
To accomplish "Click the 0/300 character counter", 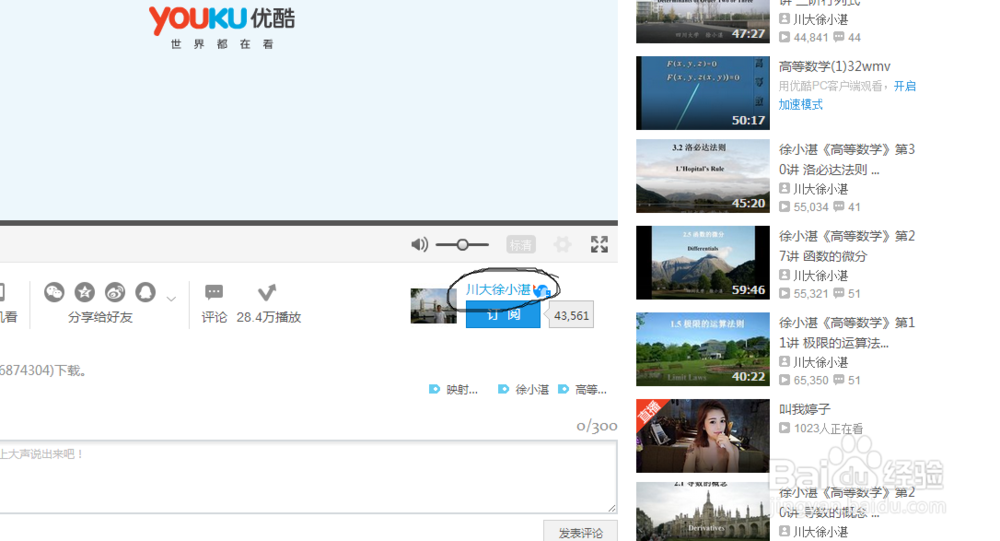I will tap(596, 426).
